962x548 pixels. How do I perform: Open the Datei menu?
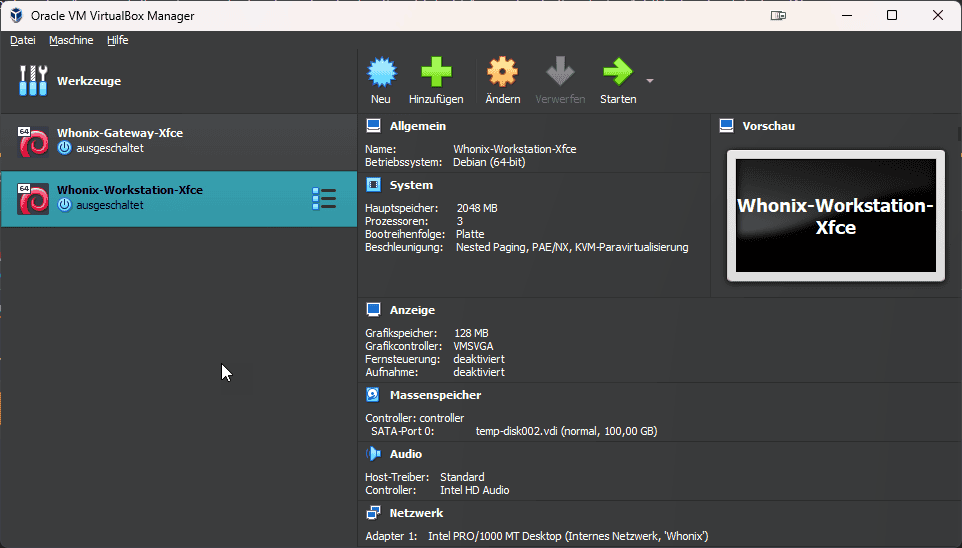[23, 40]
